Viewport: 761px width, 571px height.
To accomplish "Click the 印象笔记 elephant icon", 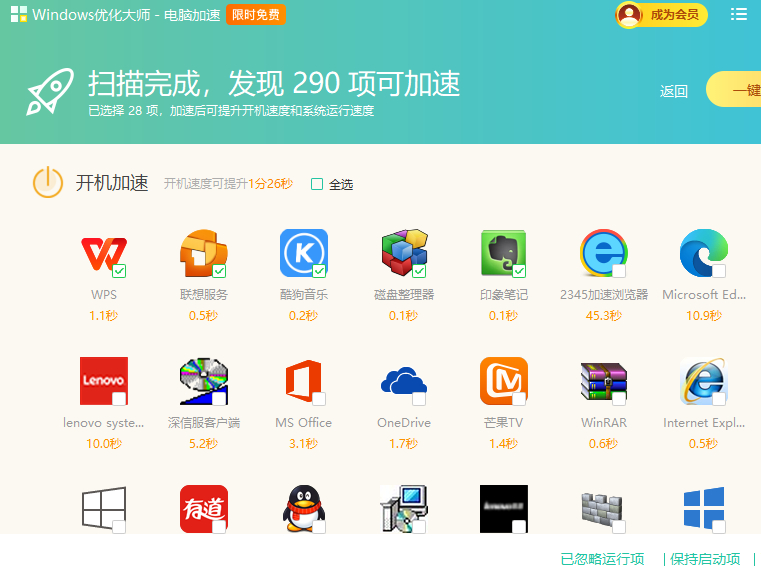I will tap(504, 253).
